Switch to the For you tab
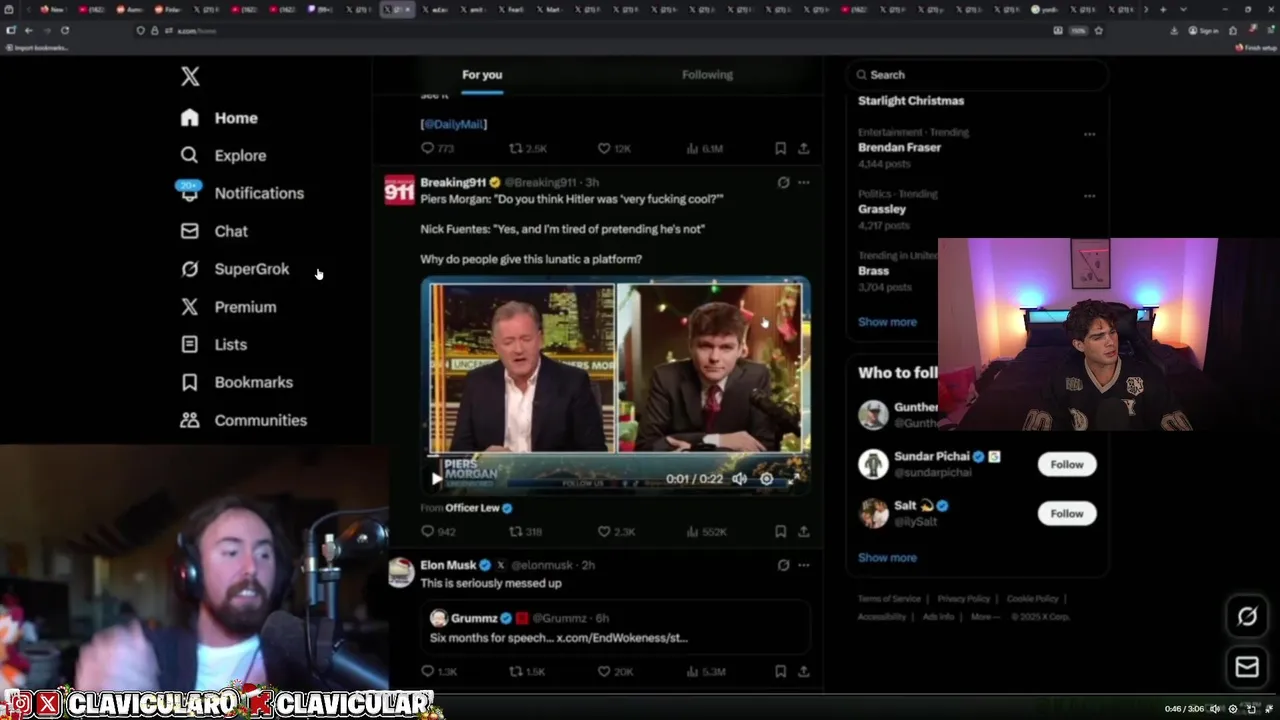1280x720 pixels. pos(482,75)
